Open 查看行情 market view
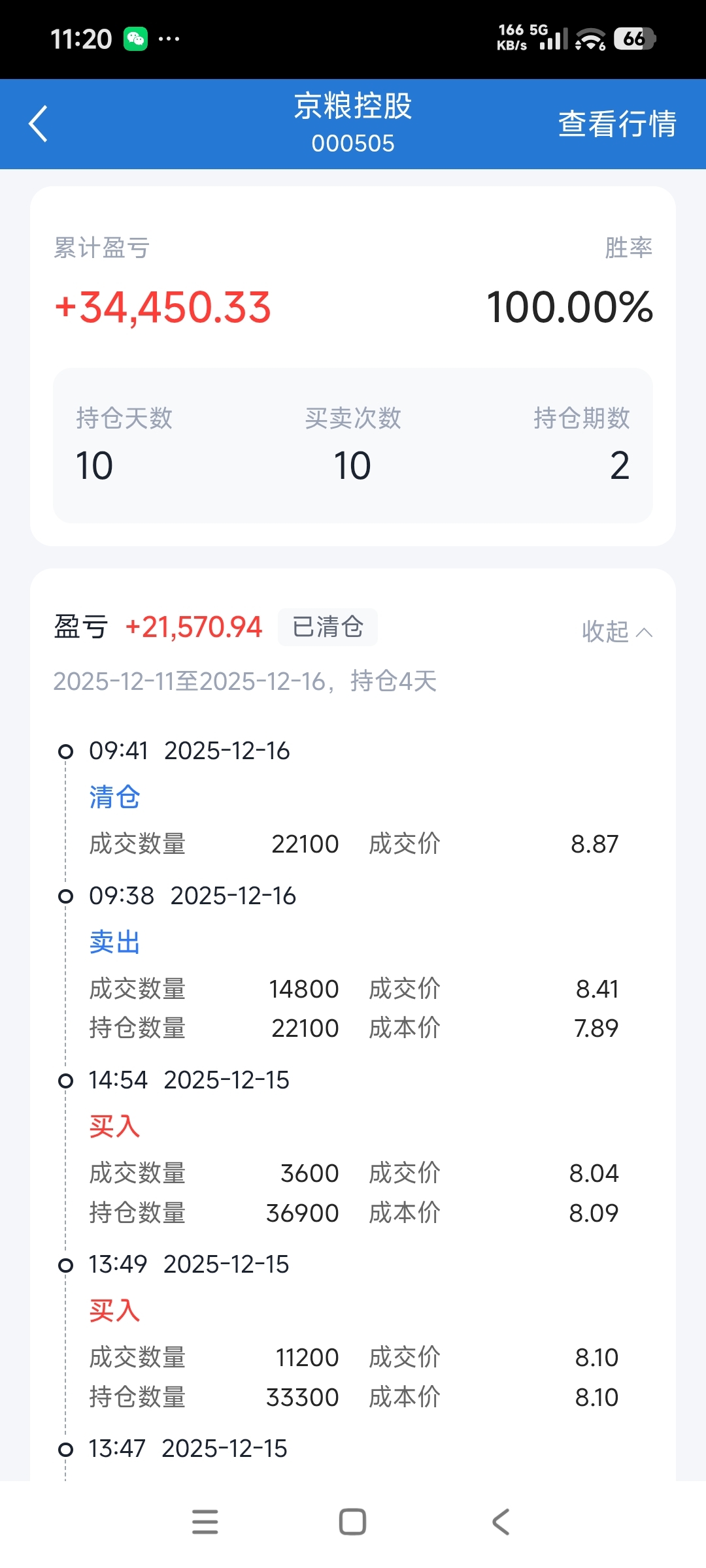706x1568 pixels. pyautogui.click(x=616, y=123)
